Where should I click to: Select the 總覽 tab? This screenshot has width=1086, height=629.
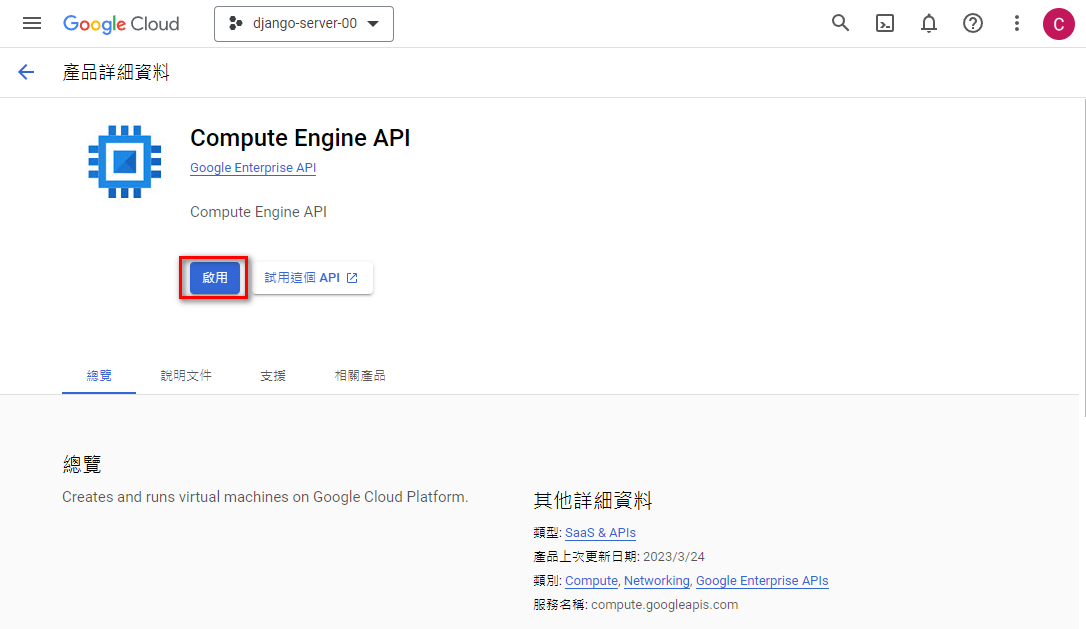99,375
